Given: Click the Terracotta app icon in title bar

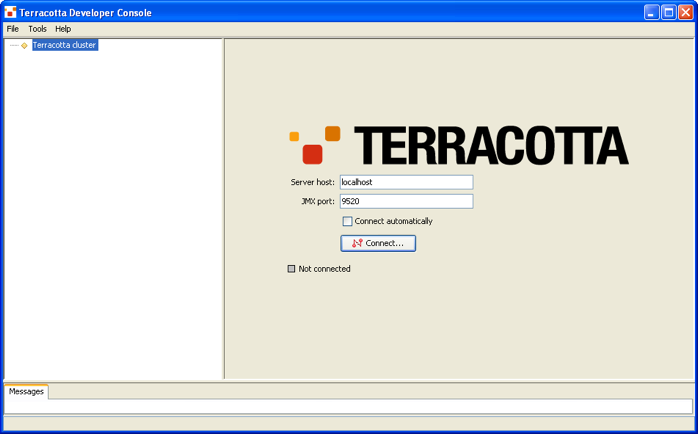Looking at the screenshot, I should click(10, 12).
